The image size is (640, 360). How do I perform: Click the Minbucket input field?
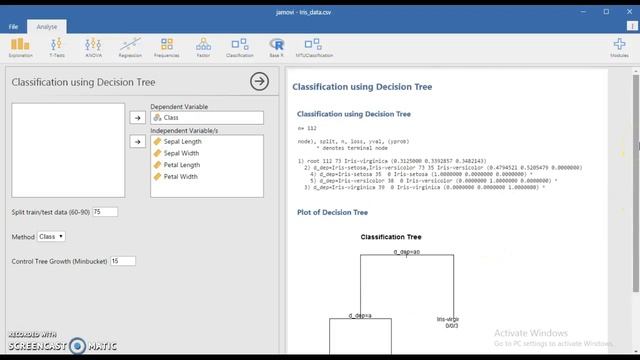tap(123, 261)
